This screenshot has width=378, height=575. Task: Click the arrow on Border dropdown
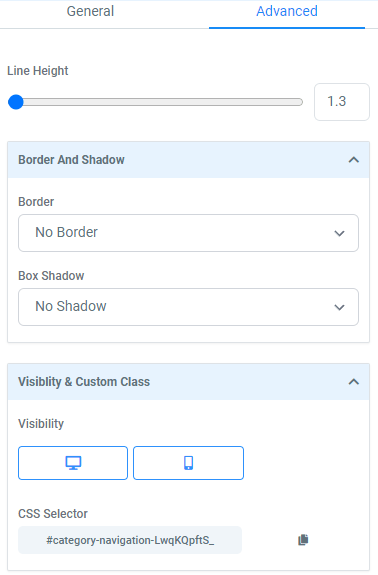(340, 233)
